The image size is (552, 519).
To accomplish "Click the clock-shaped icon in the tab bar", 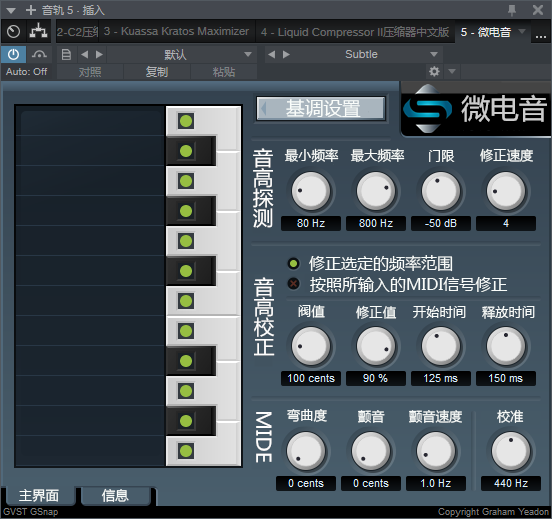I will tap(13, 32).
